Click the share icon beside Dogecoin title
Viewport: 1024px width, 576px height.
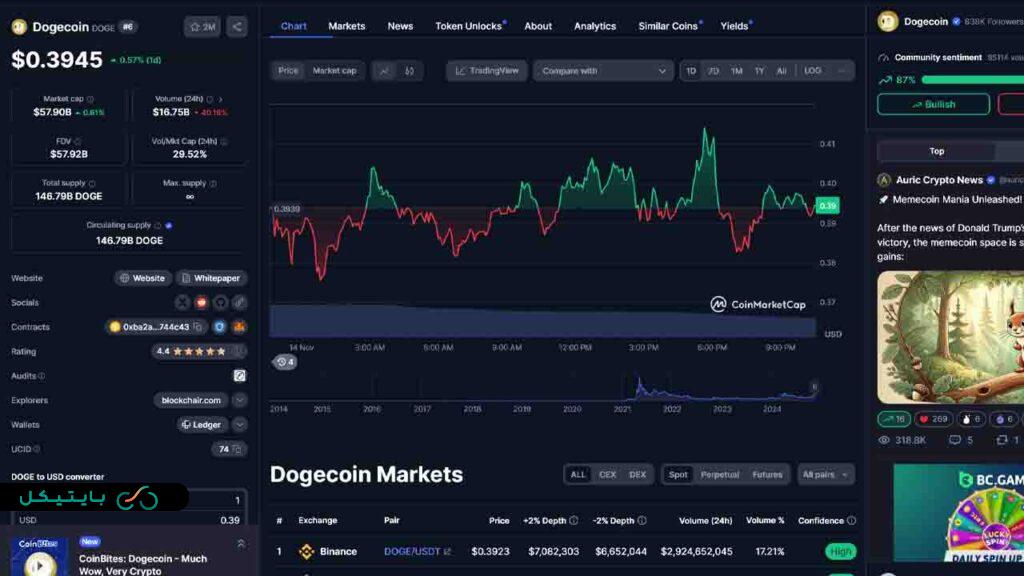click(x=237, y=27)
